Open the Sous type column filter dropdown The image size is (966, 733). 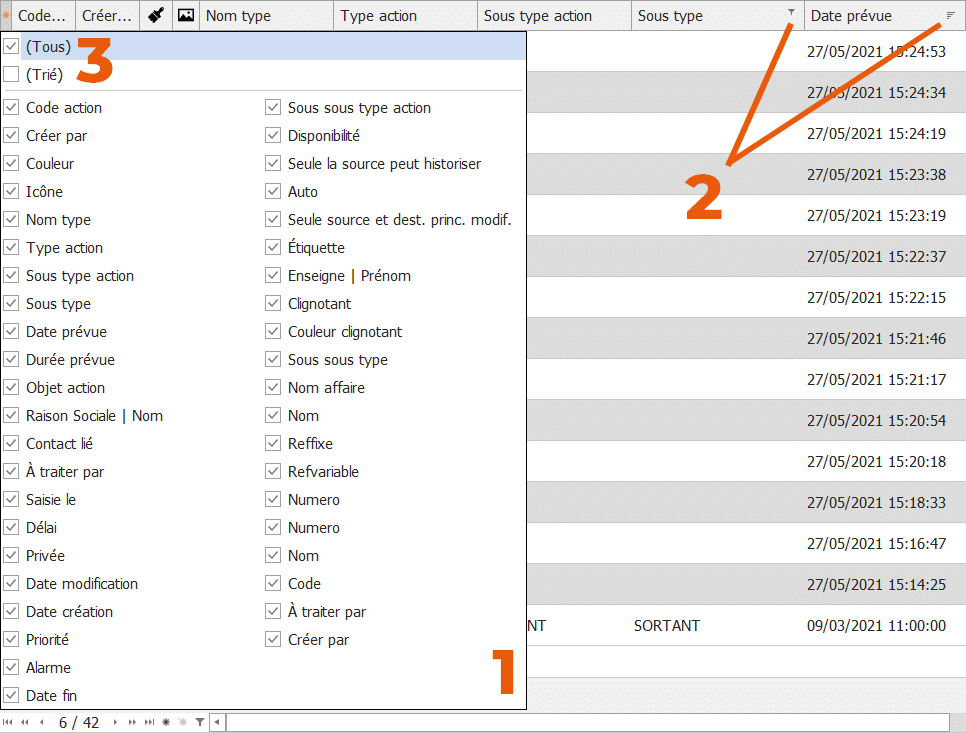[791, 13]
